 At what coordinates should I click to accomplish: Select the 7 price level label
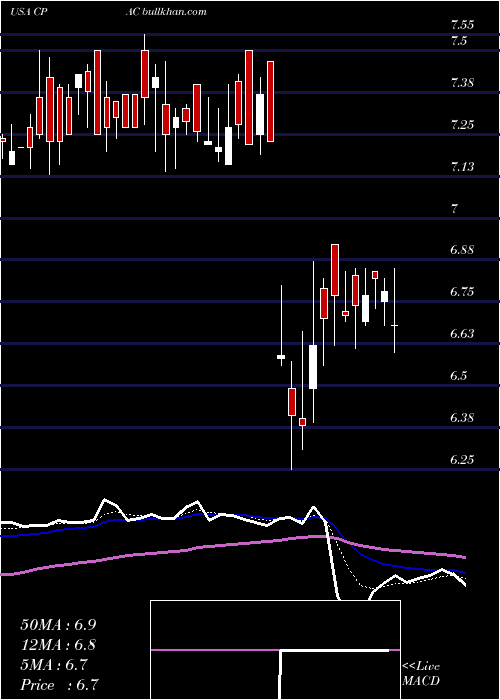(454, 208)
